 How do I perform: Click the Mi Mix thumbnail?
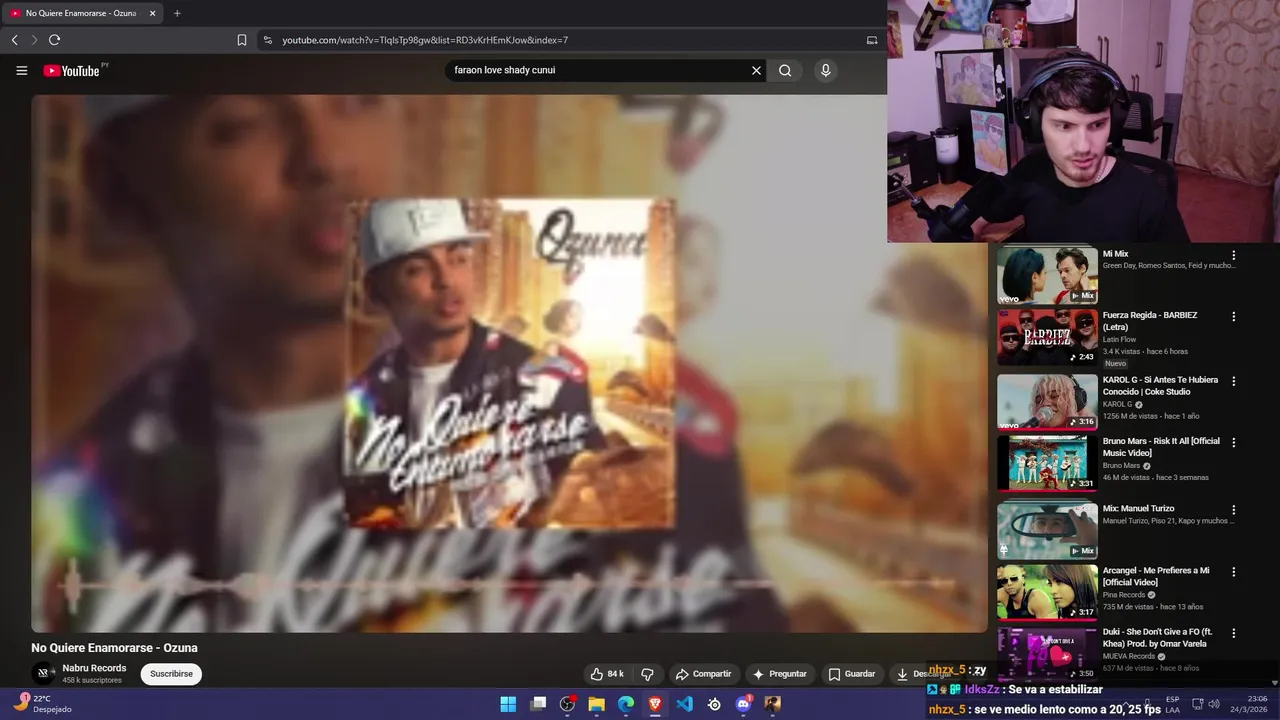(1047, 275)
